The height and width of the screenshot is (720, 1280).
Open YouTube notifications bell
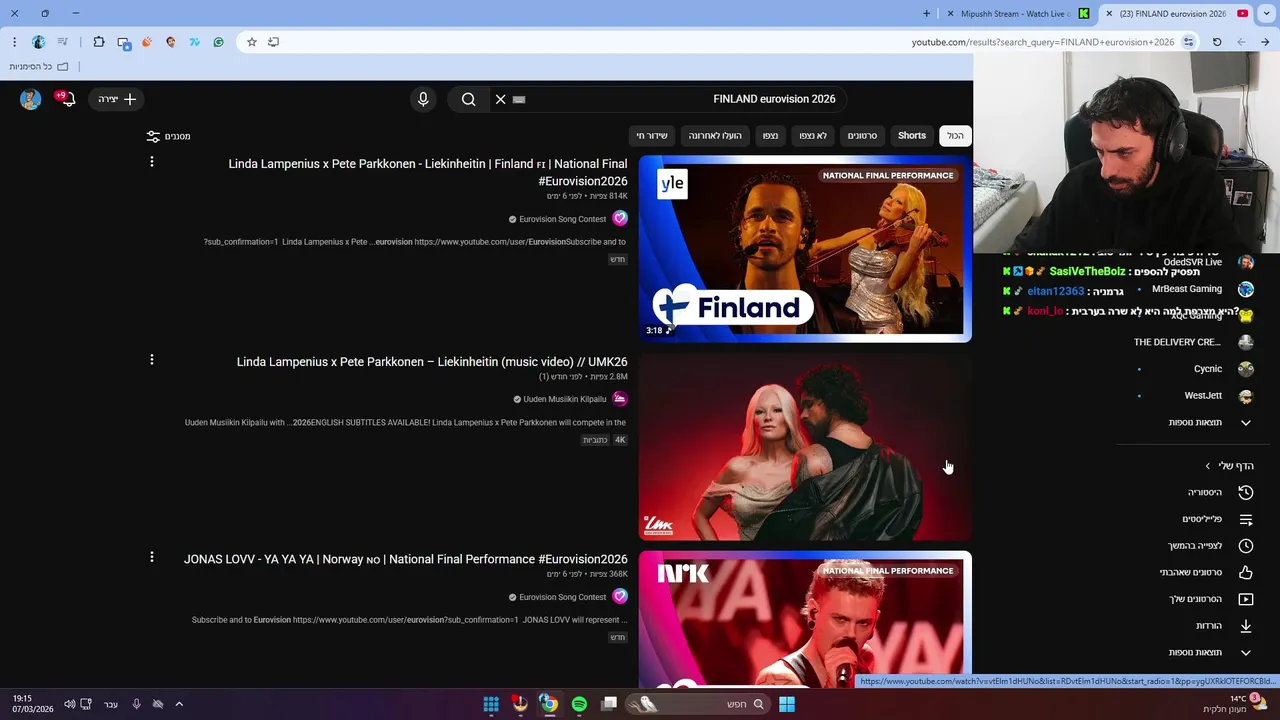tap(67, 99)
